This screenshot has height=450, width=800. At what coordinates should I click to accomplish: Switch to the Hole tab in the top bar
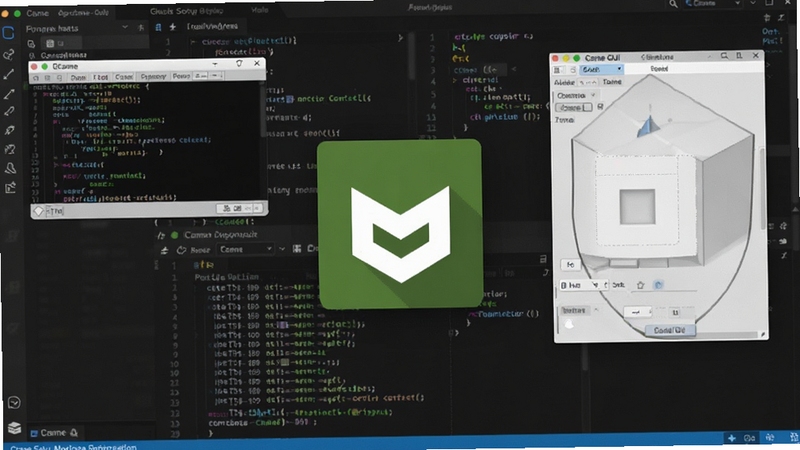click(x=260, y=10)
